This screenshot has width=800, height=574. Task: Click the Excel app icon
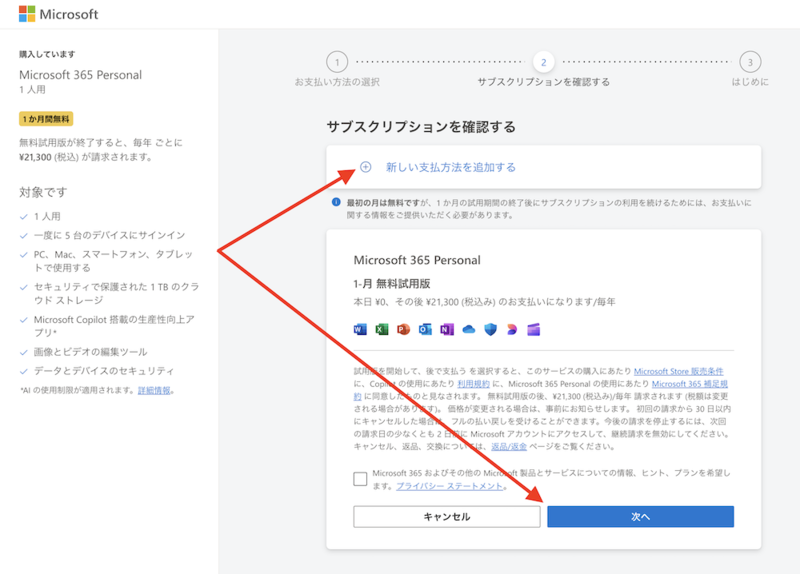[x=382, y=330]
